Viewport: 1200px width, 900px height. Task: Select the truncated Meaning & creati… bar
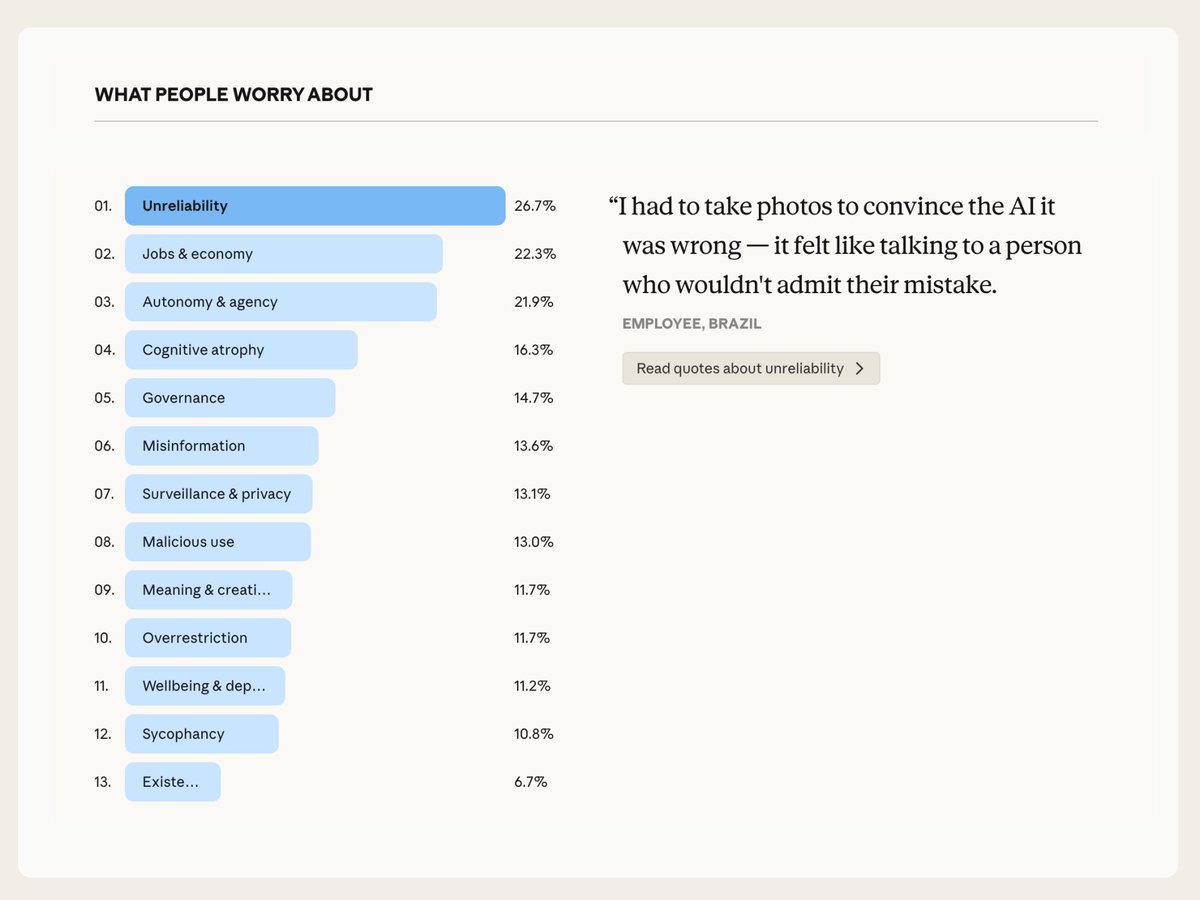click(209, 590)
